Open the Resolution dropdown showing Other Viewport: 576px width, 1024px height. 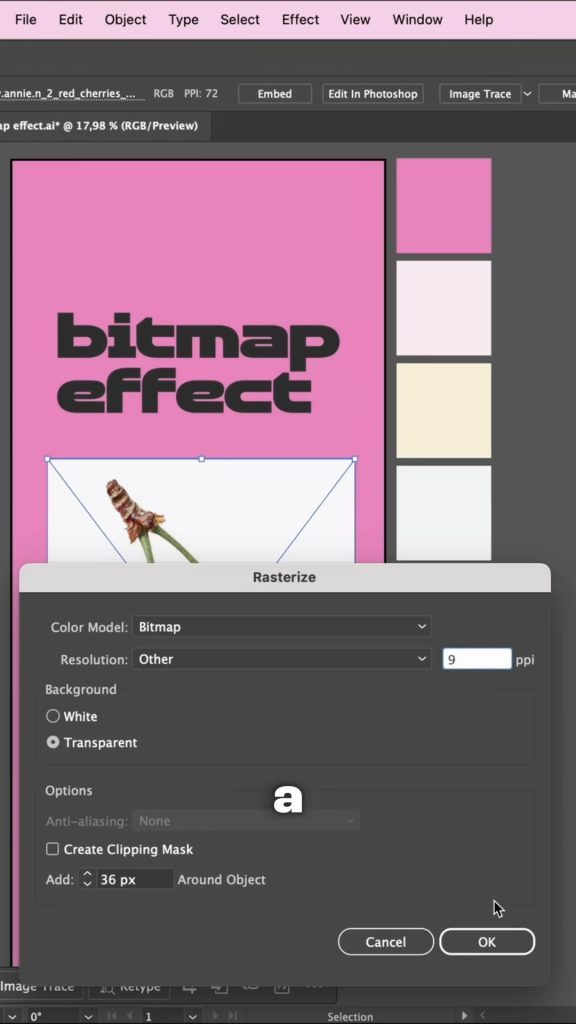click(x=281, y=660)
